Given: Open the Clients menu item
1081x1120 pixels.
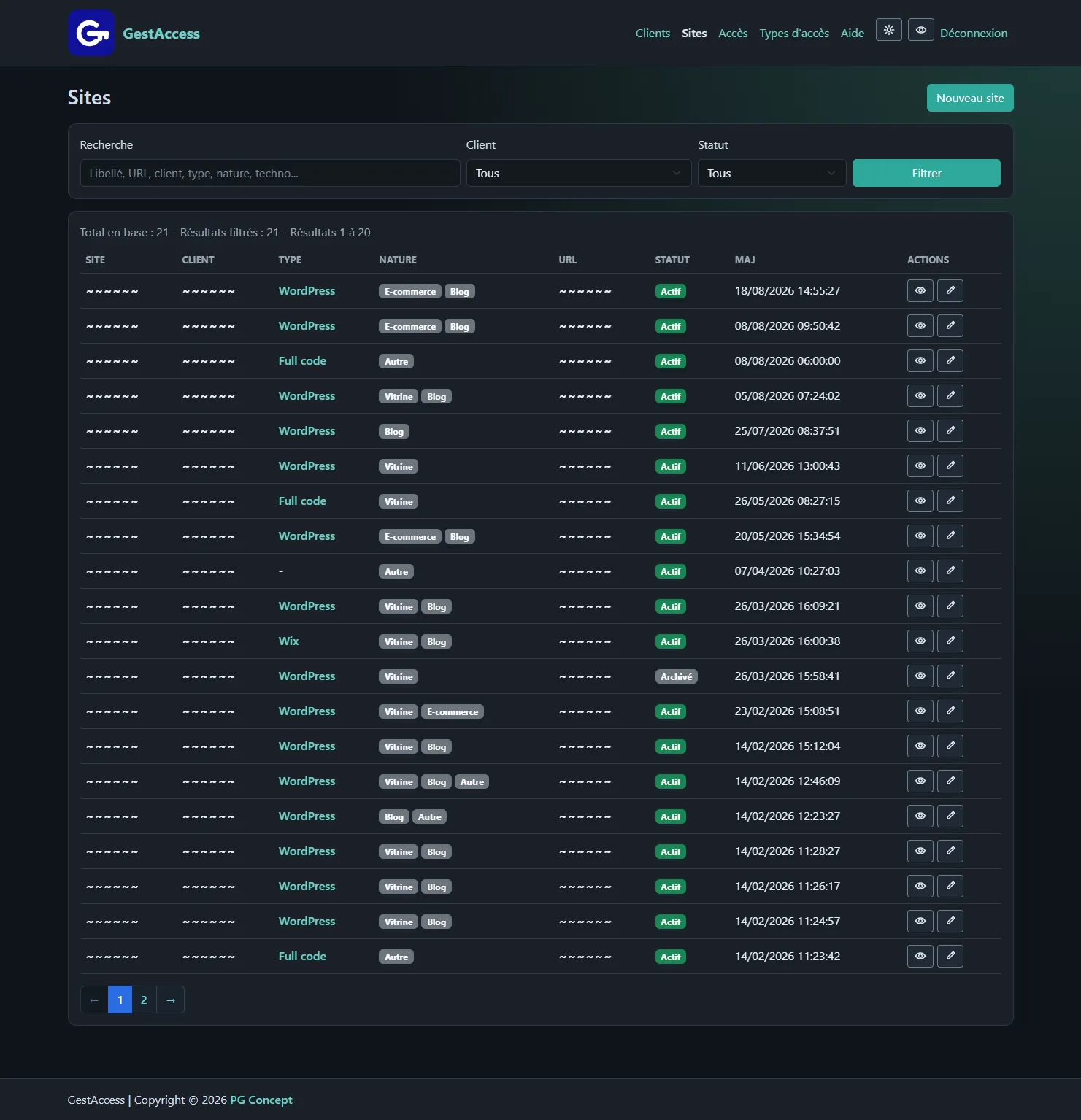Looking at the screenshot, I should tap(653, 33).
